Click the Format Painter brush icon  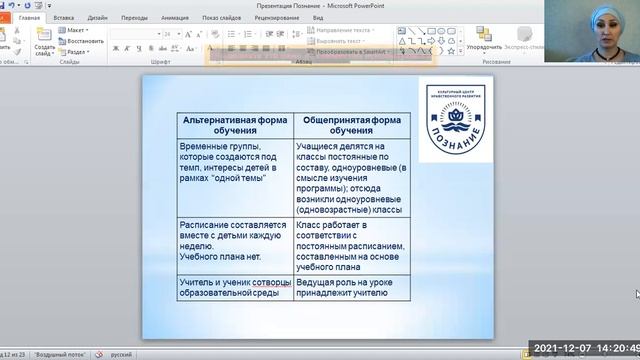click(x=17, y=51)
